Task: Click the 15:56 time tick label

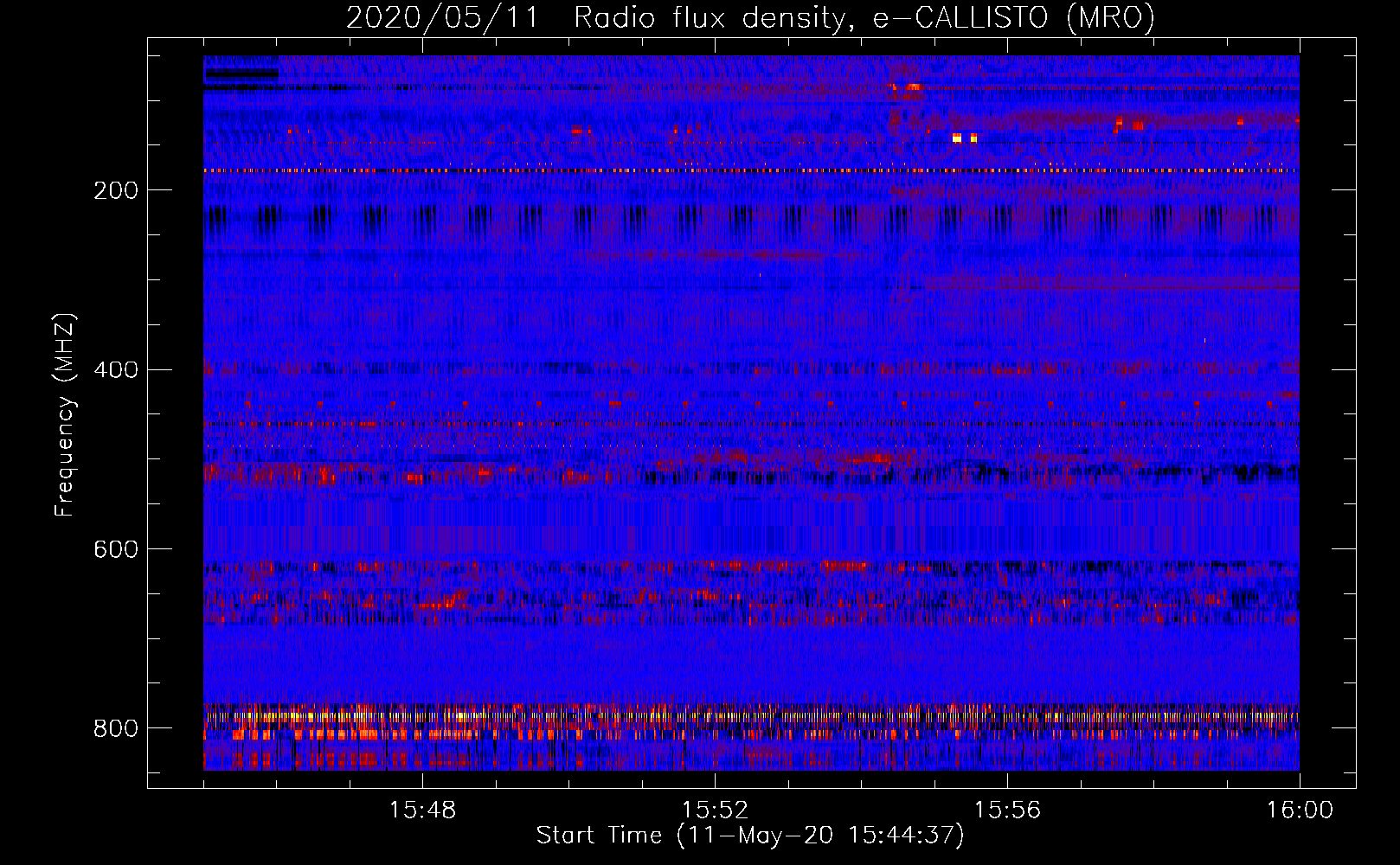Action: click(x=1007, y=811)
